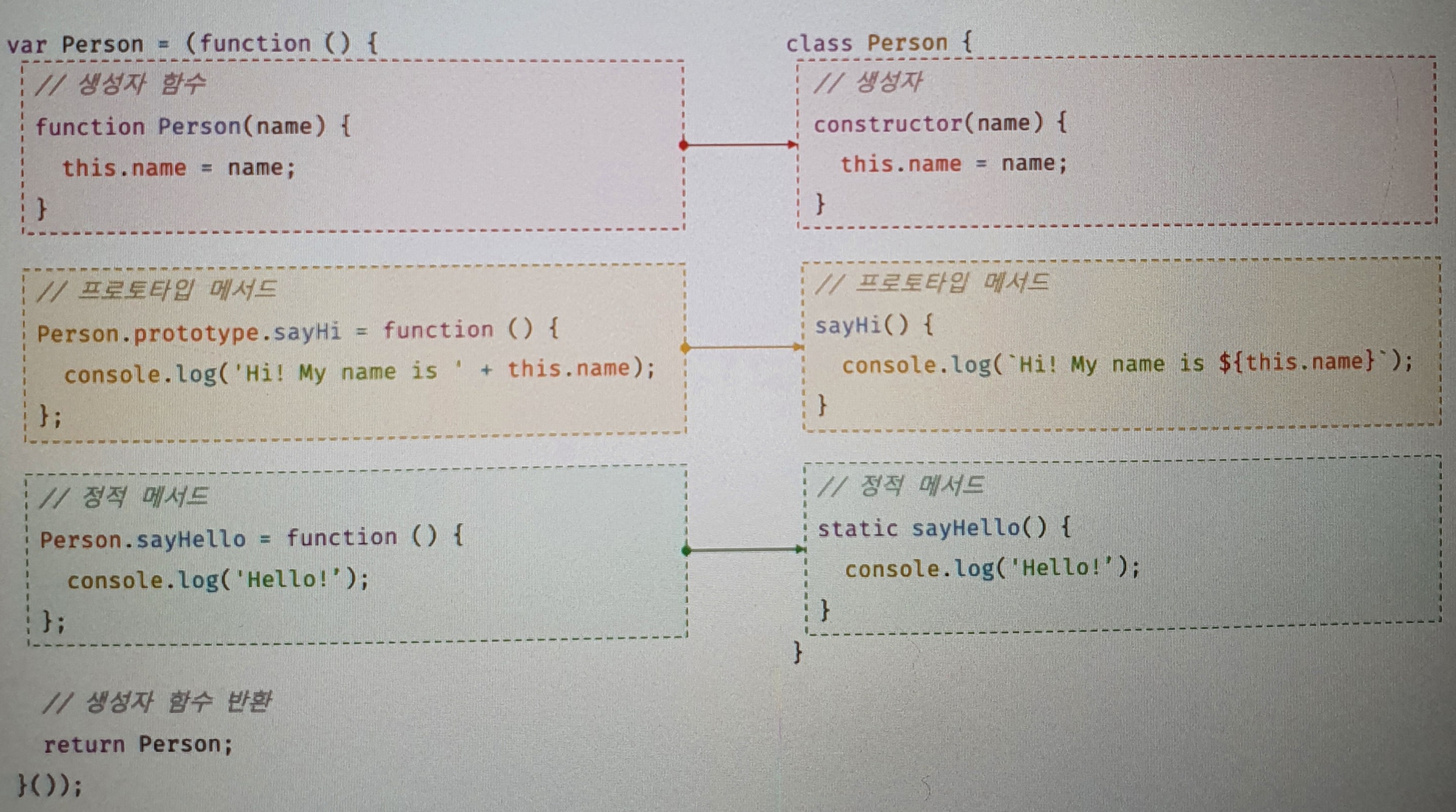
Task: Click the closing '}());' line
Action: pos(50,785)
